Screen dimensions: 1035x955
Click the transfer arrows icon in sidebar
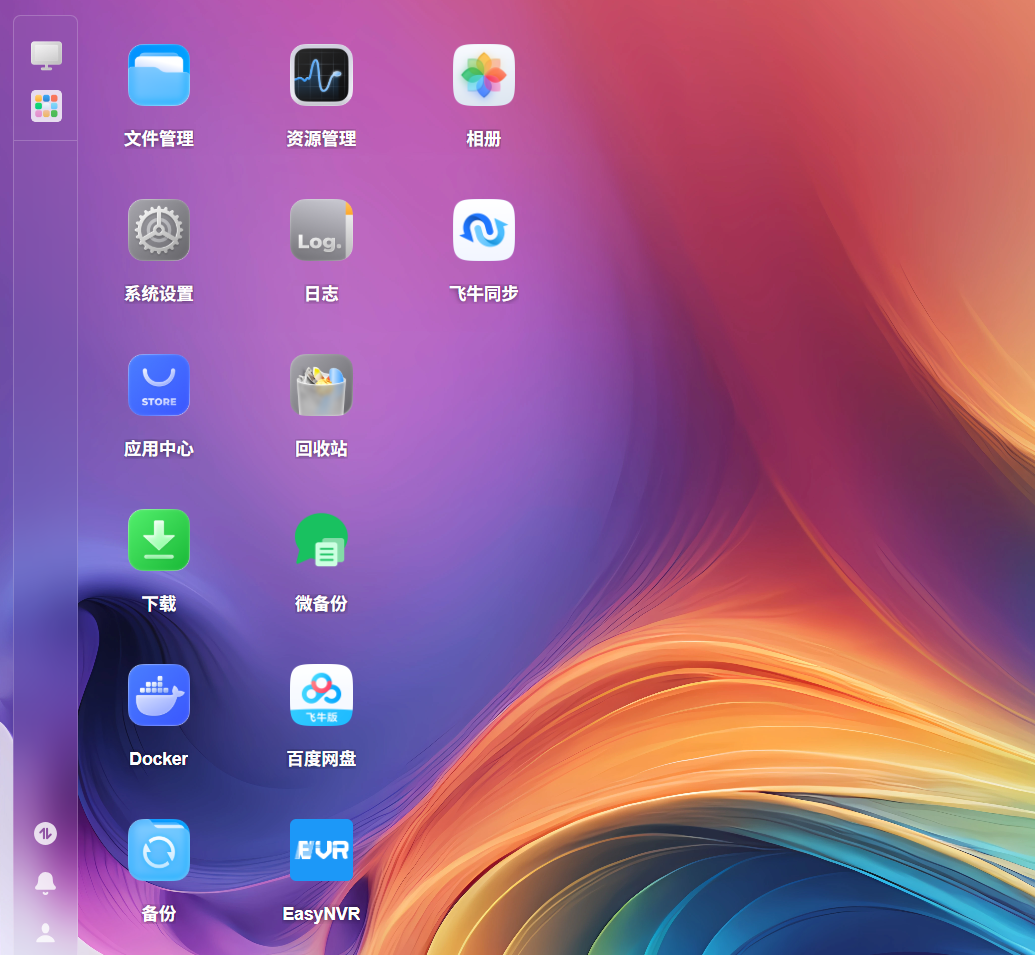46,834
